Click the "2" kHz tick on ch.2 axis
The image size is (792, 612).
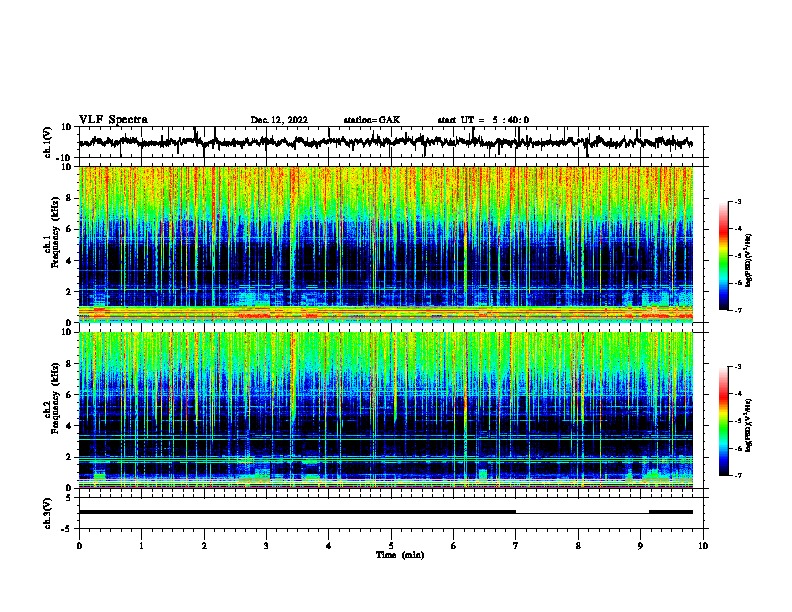pyautogui.click(x=69, y=457)
